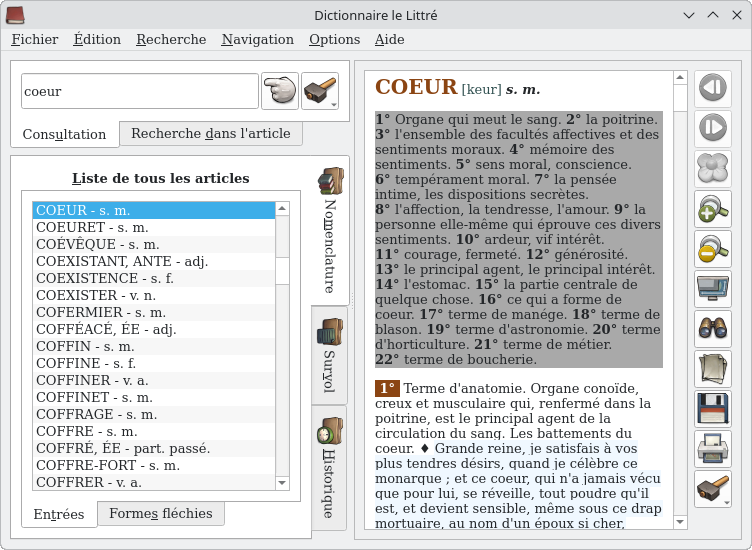
Task: Click the [keur] pronunciation text
Action: [481, 90]
